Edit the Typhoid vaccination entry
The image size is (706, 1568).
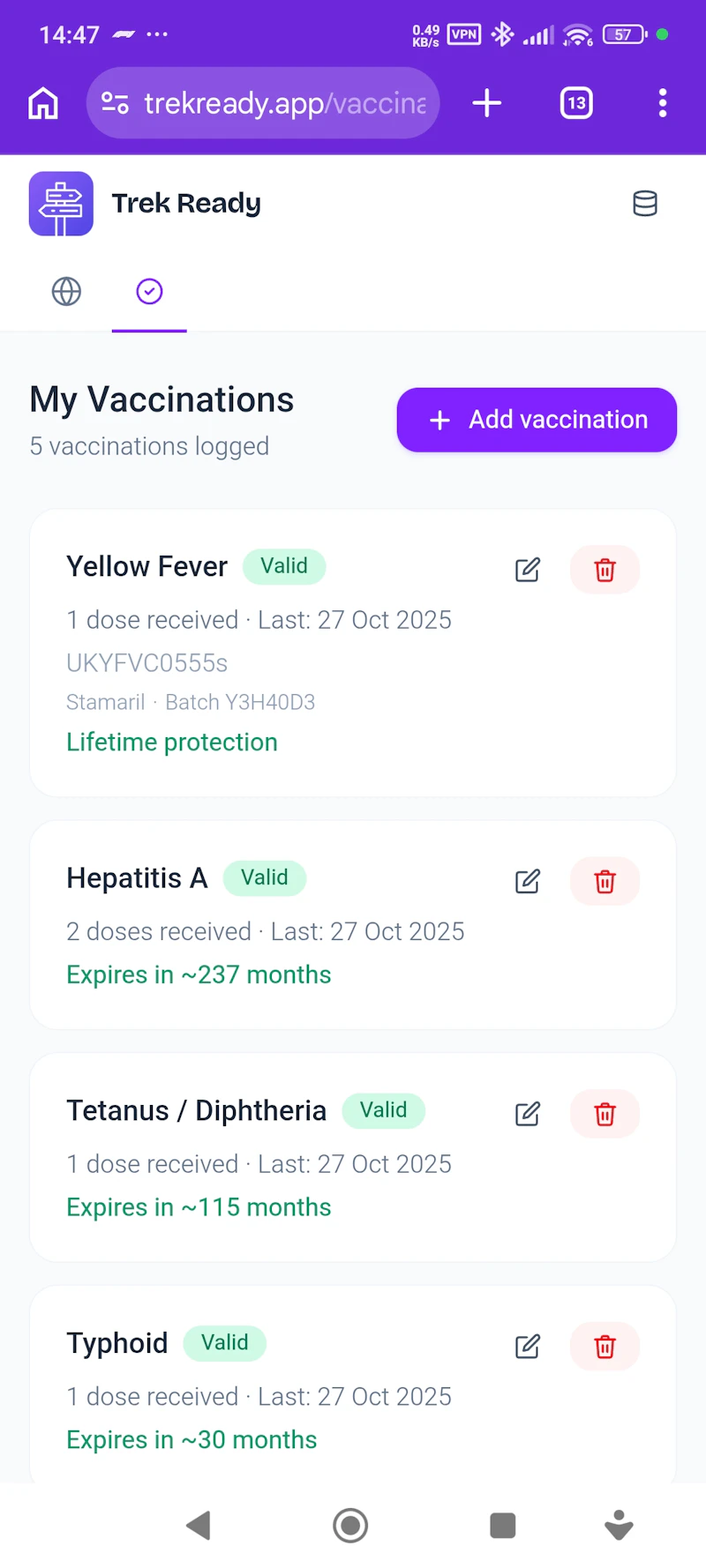[527, 1347]
